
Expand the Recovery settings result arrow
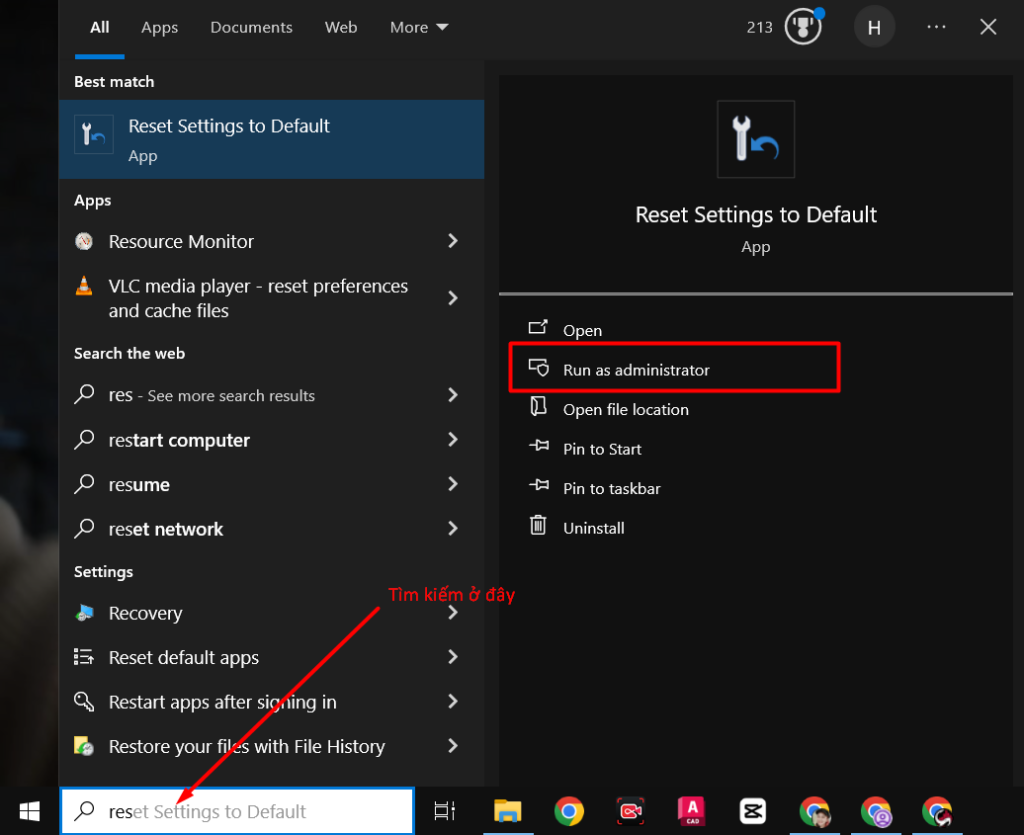click(453, 613)
